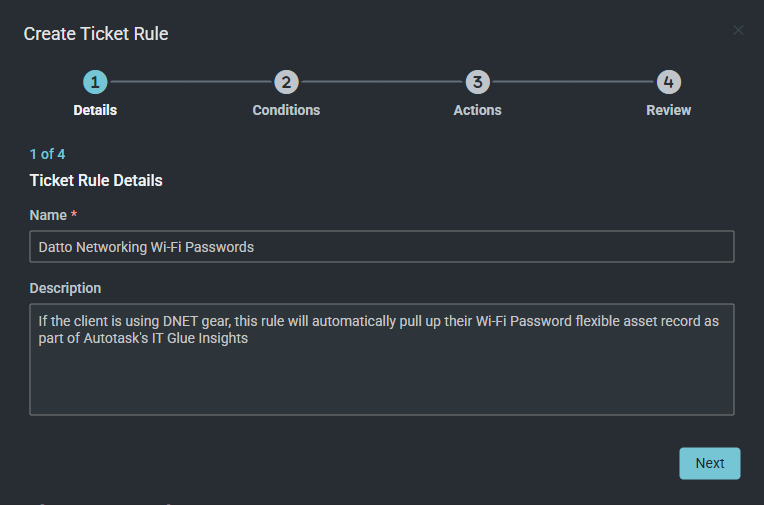Viewport: 764px width, 505px height.
Task: Switch to the Conditions step label
Action: (286, 110)
